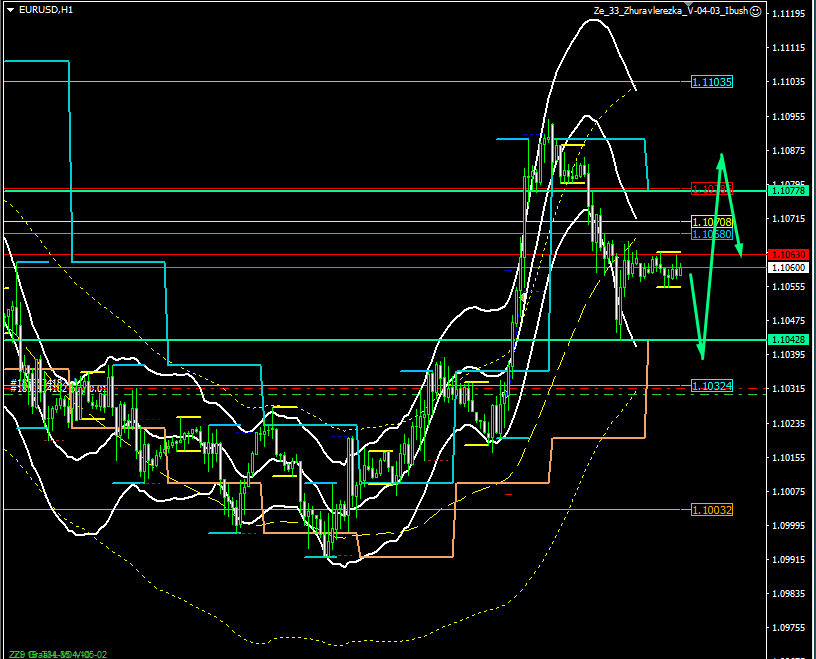Click the 1.10395 value on price scale
This screenshot has height=659, width=816.
click(x=788, y=354)
